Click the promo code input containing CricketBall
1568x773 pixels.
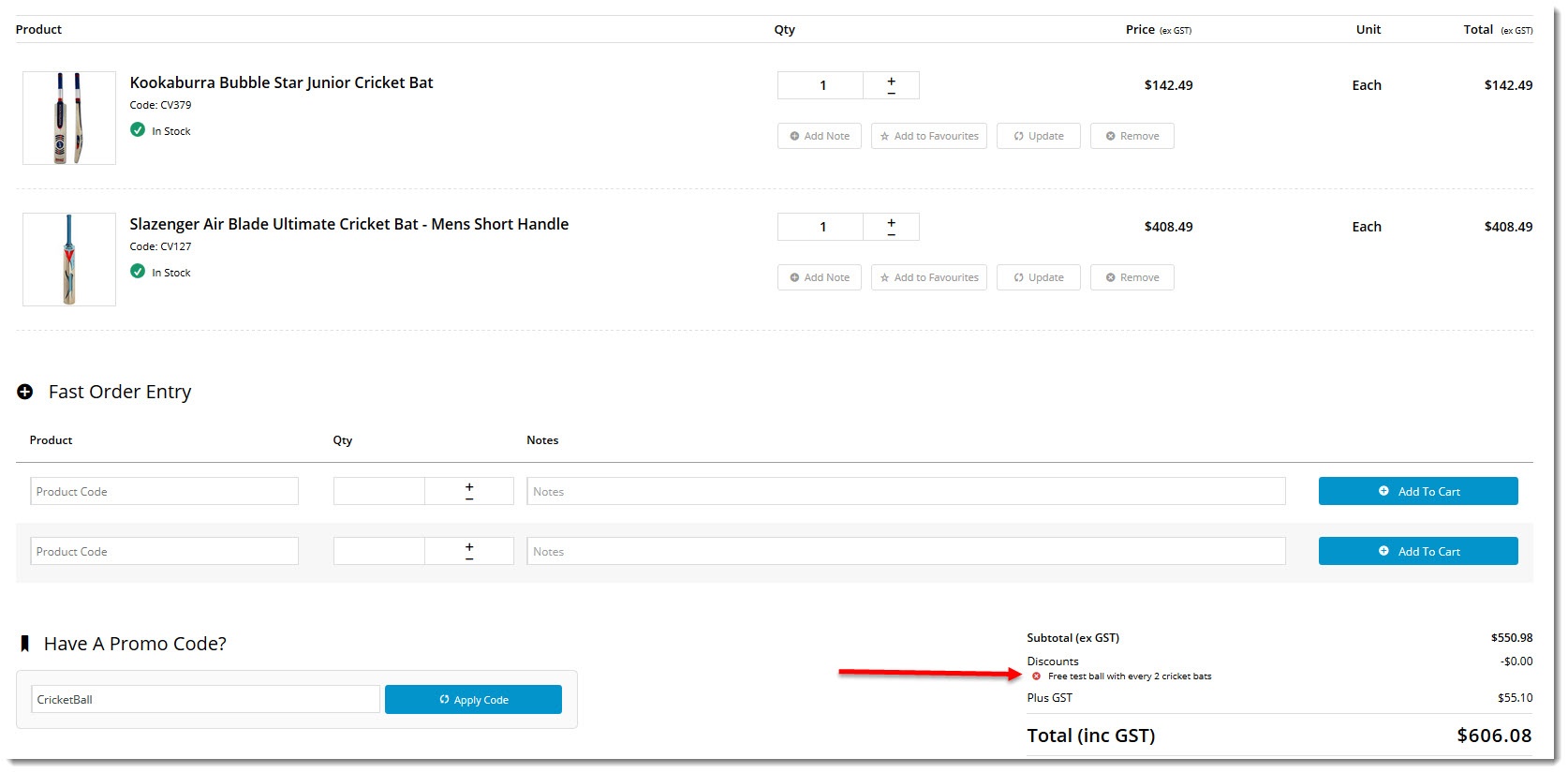(x=205, y=699)
